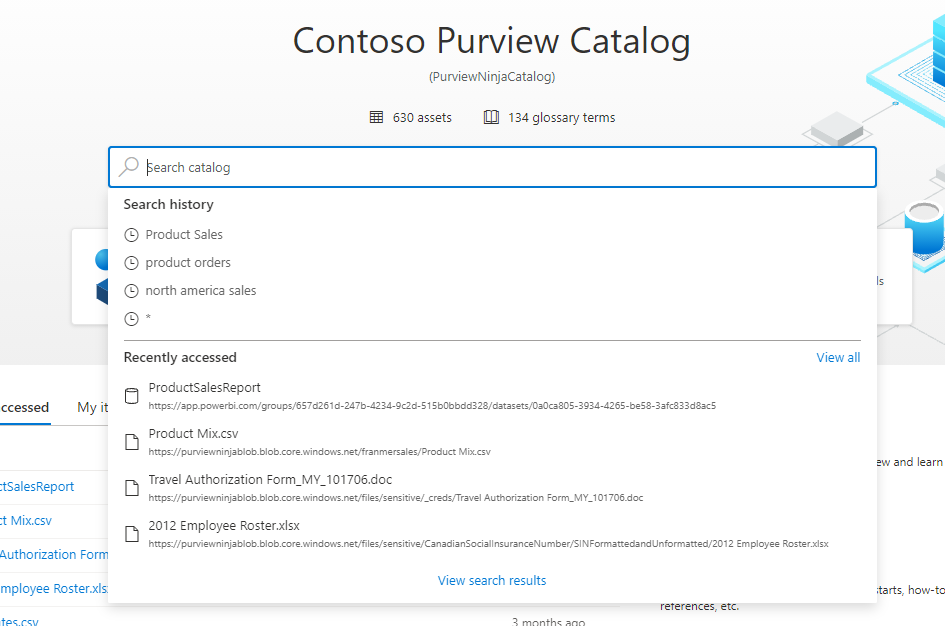Image resolution: width=945 pixels, height=626 pixels.
Task: Open Travel Authorization Form_MY_101706.doc
Action: (270, 480)
